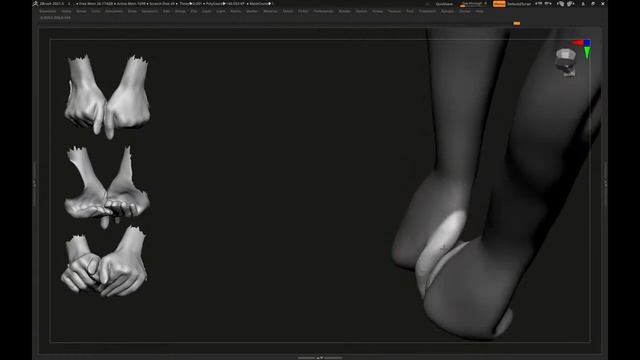Select the bottom hands reference image
Screen dimensions: 640x360
pos(104,260)
